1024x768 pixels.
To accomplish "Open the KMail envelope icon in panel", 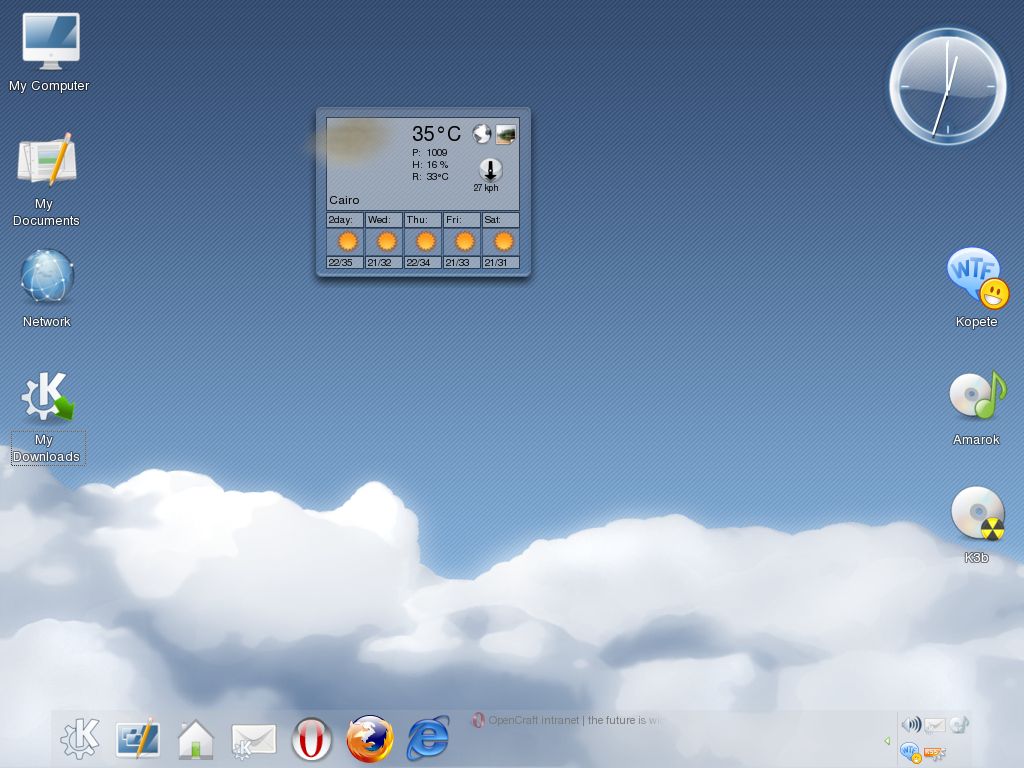I will (x=253, y=741).
